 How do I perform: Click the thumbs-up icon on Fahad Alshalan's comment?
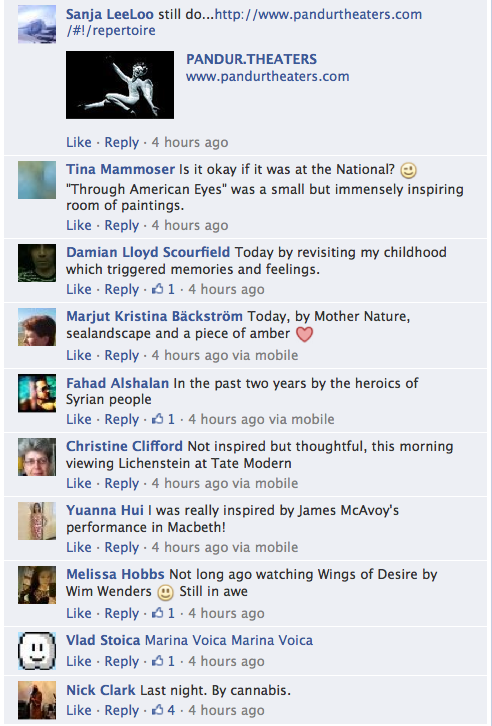tap(158, 419)
